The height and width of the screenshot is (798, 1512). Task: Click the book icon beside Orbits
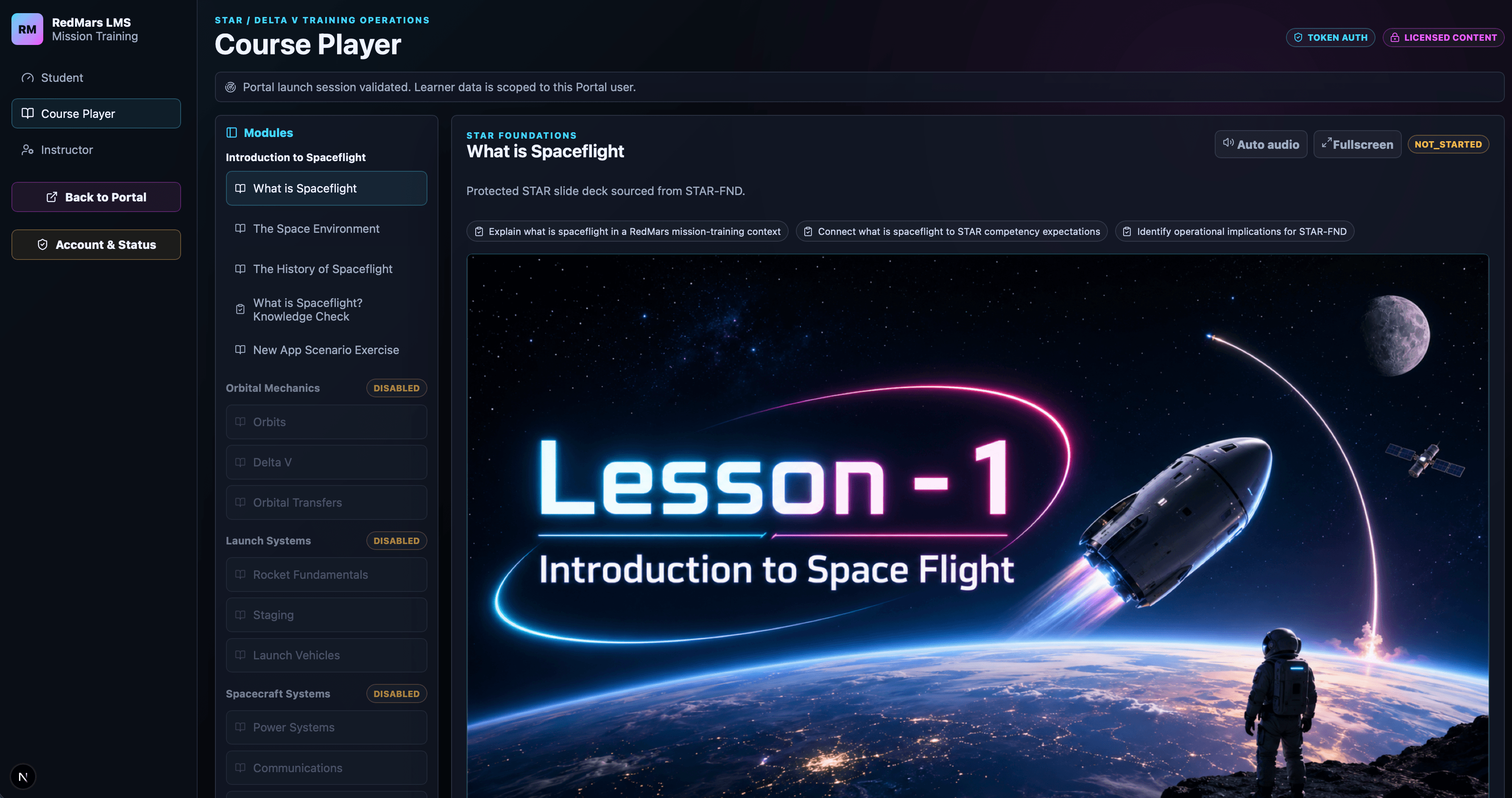[x=240, y=422]
